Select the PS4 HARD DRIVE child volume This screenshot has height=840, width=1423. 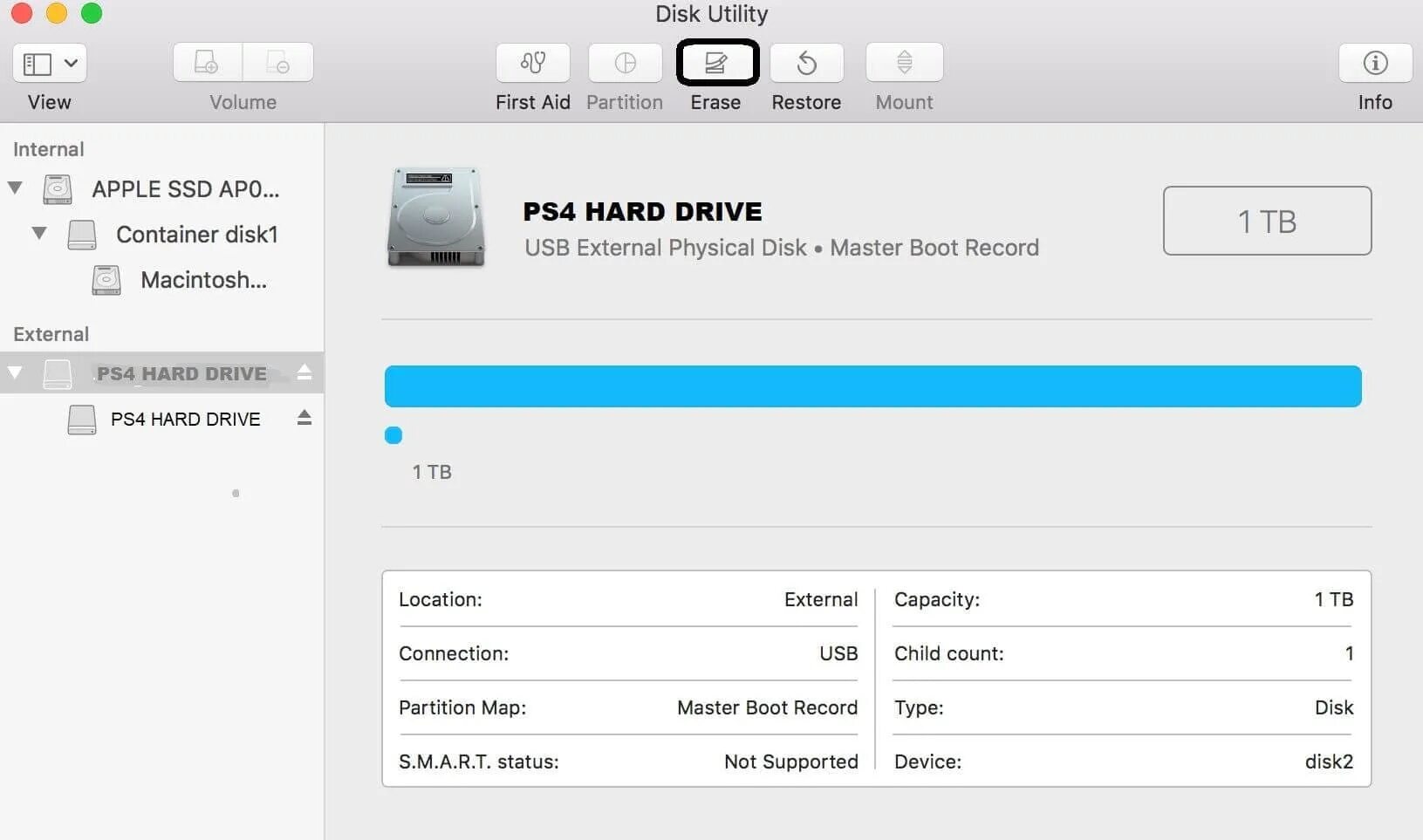186,420
